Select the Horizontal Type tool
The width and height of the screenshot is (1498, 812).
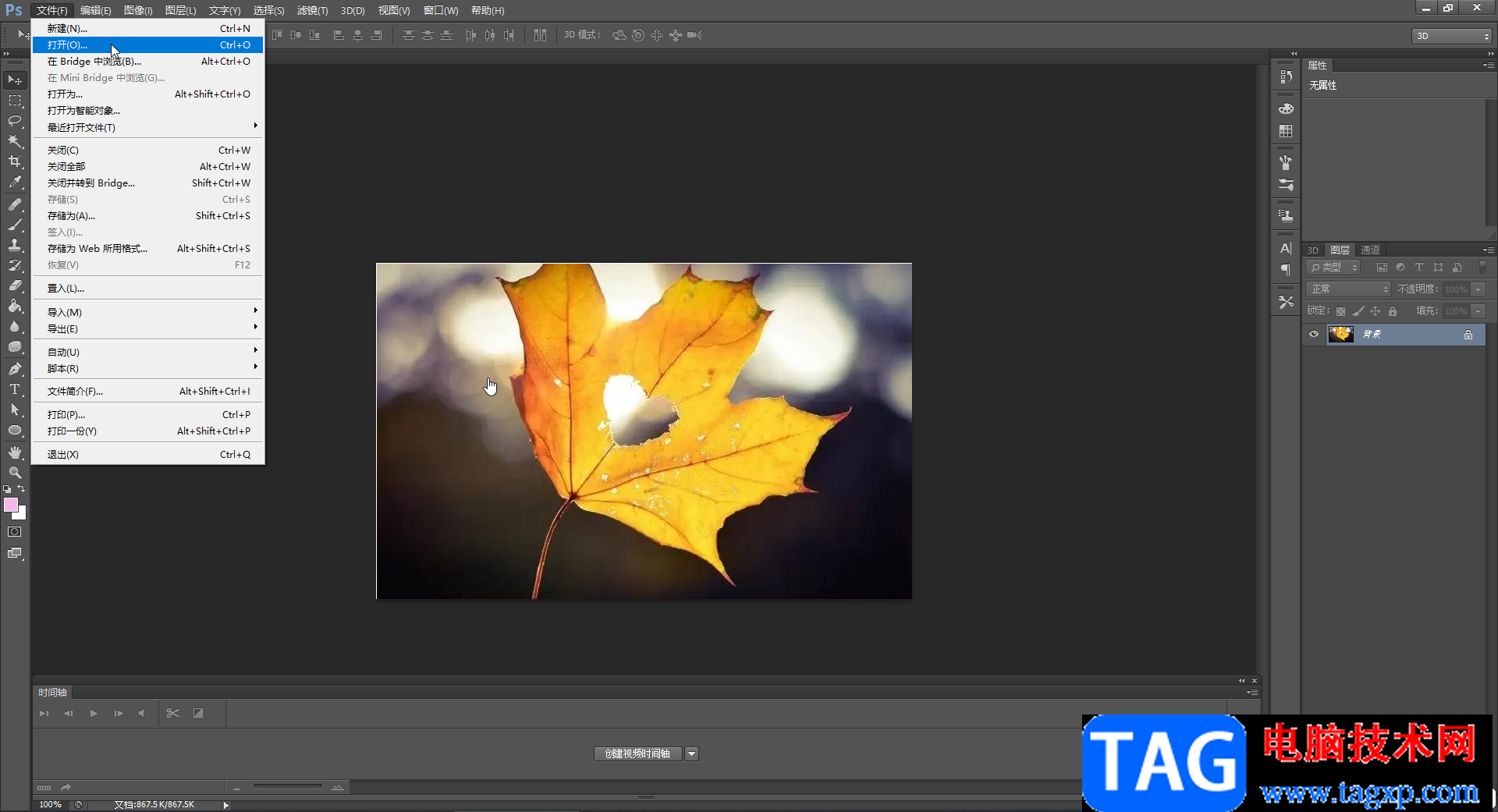(x=15, y=389)
